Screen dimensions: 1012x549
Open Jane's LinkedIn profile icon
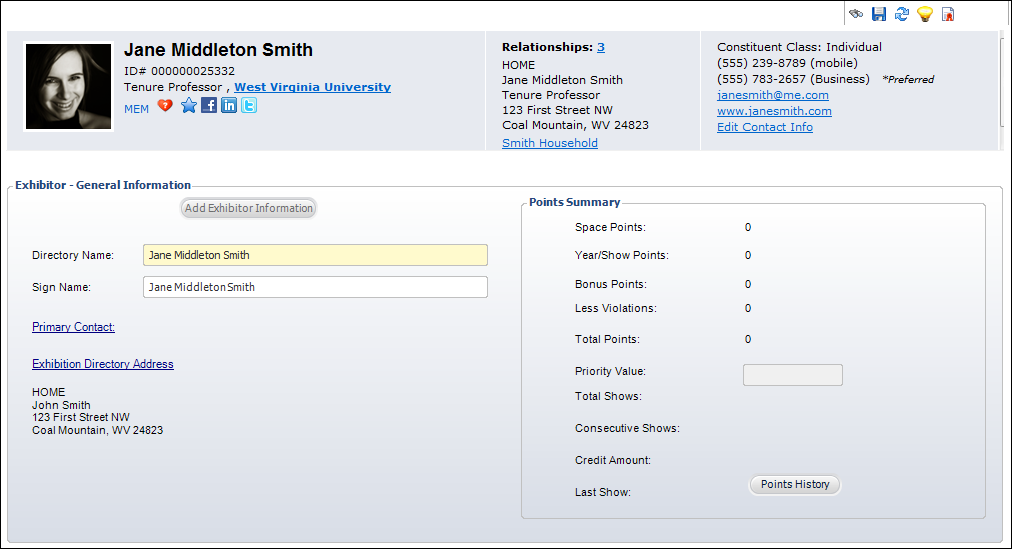pos(228,105)
